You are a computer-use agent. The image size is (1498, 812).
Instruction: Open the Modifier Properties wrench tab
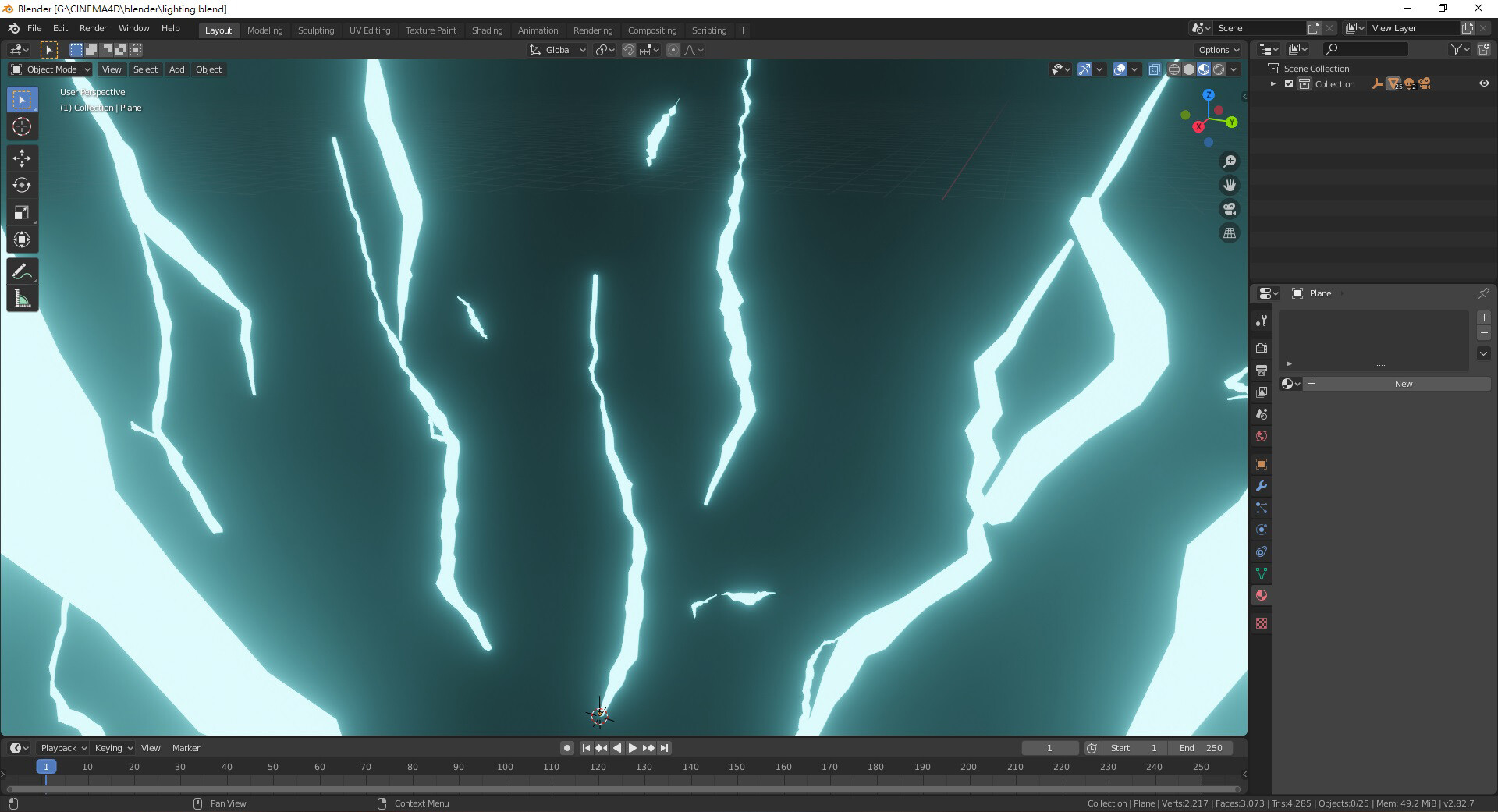[x=1261, y=486]
